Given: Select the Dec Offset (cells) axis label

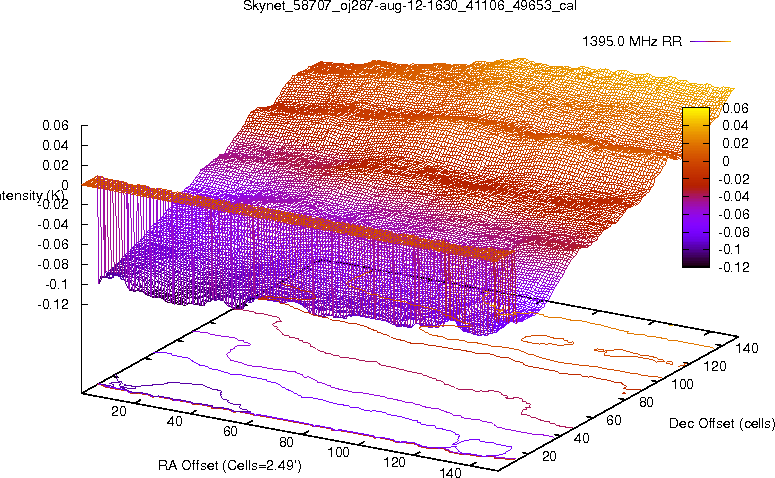Looking at the screenshot, I should 722,424.
